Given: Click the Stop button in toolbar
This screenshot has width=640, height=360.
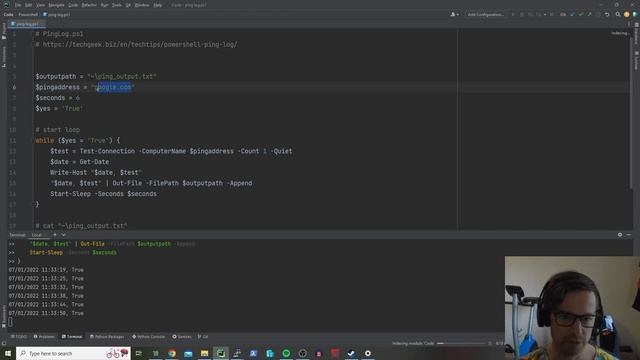Looking at the screenshot, I should (552, 15).
